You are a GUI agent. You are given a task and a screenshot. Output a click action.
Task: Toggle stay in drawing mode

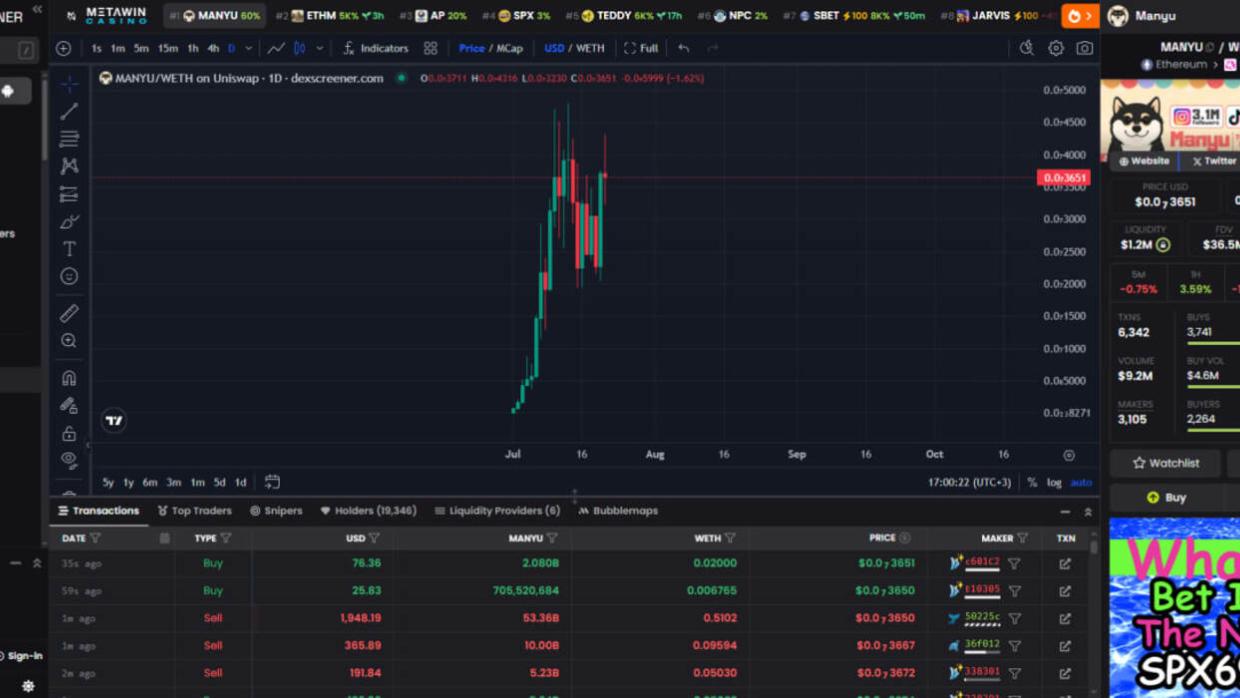tap(69, 406)
